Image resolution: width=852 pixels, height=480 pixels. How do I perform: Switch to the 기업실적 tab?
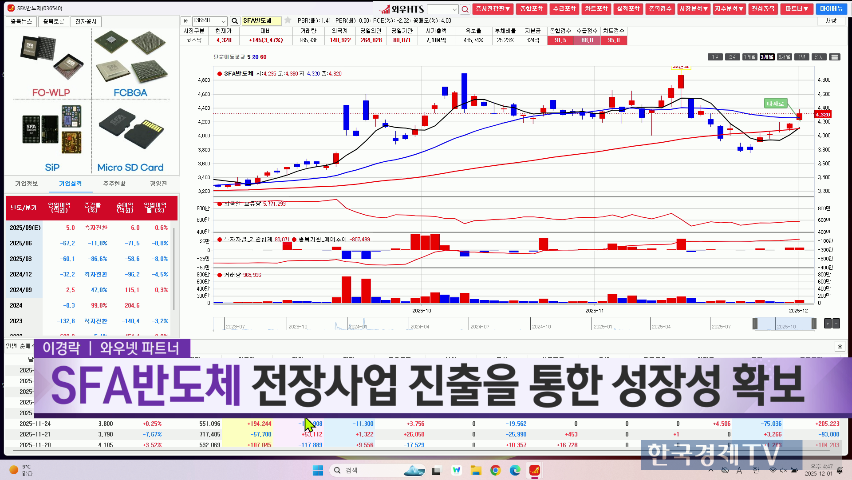(x=70, y=184)
